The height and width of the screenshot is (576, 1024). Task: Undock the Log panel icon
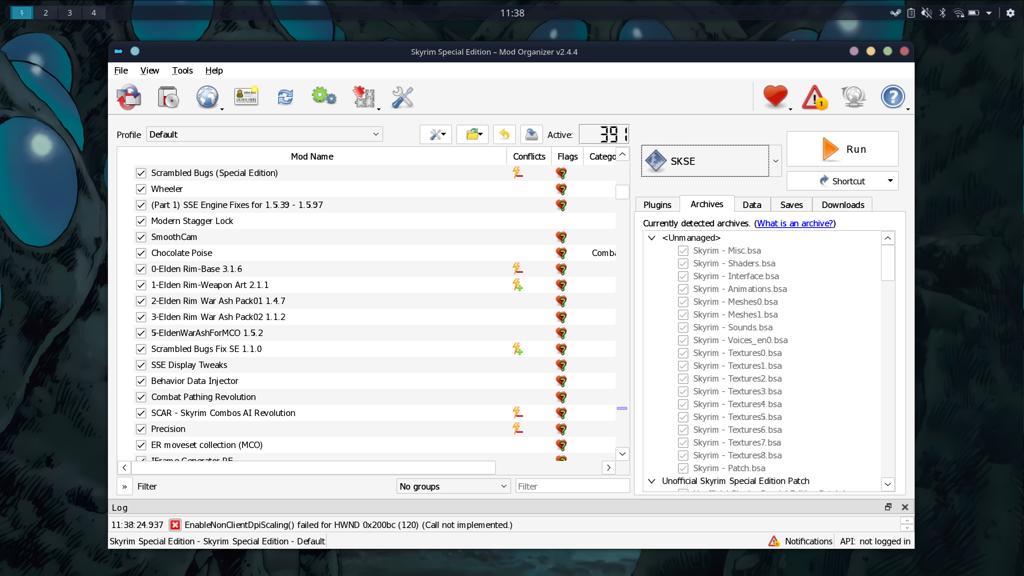coord(888,507)
